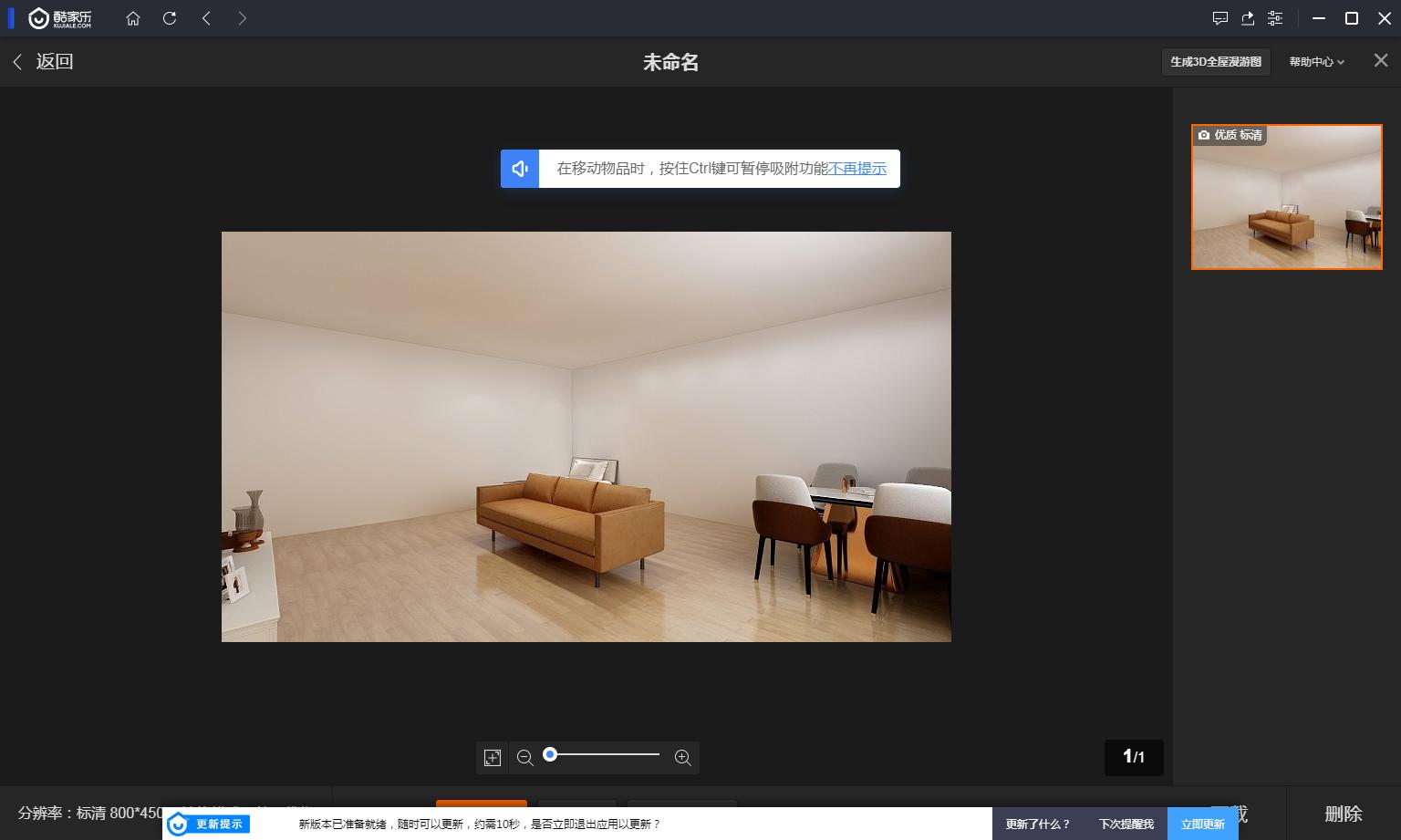Click the fit-to-screen zoom icon
This screenshot has height=840, width=1401.
[x=492, y=757]
